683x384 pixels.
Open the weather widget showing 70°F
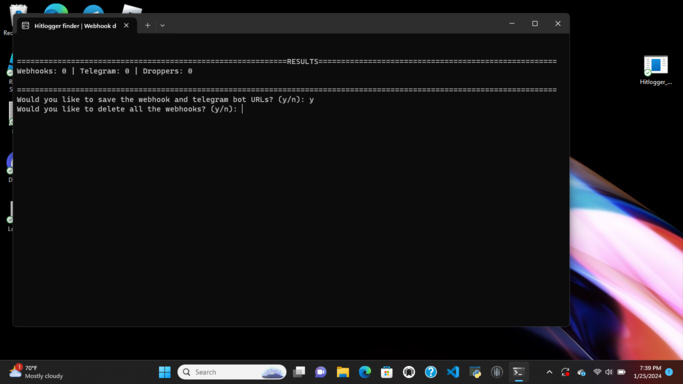pyautogui.click(x=37, y=372)
